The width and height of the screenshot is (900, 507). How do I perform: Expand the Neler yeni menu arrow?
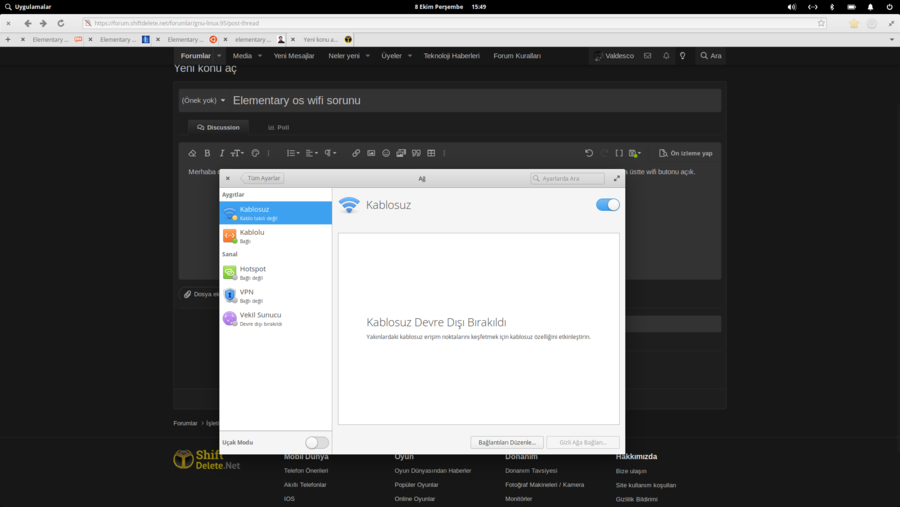click(x=368, y=56)
